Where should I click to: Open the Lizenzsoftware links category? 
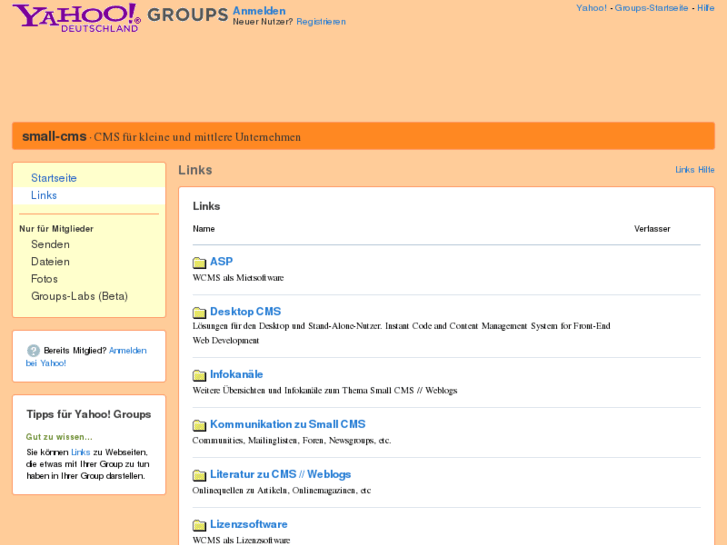point(249,525)
